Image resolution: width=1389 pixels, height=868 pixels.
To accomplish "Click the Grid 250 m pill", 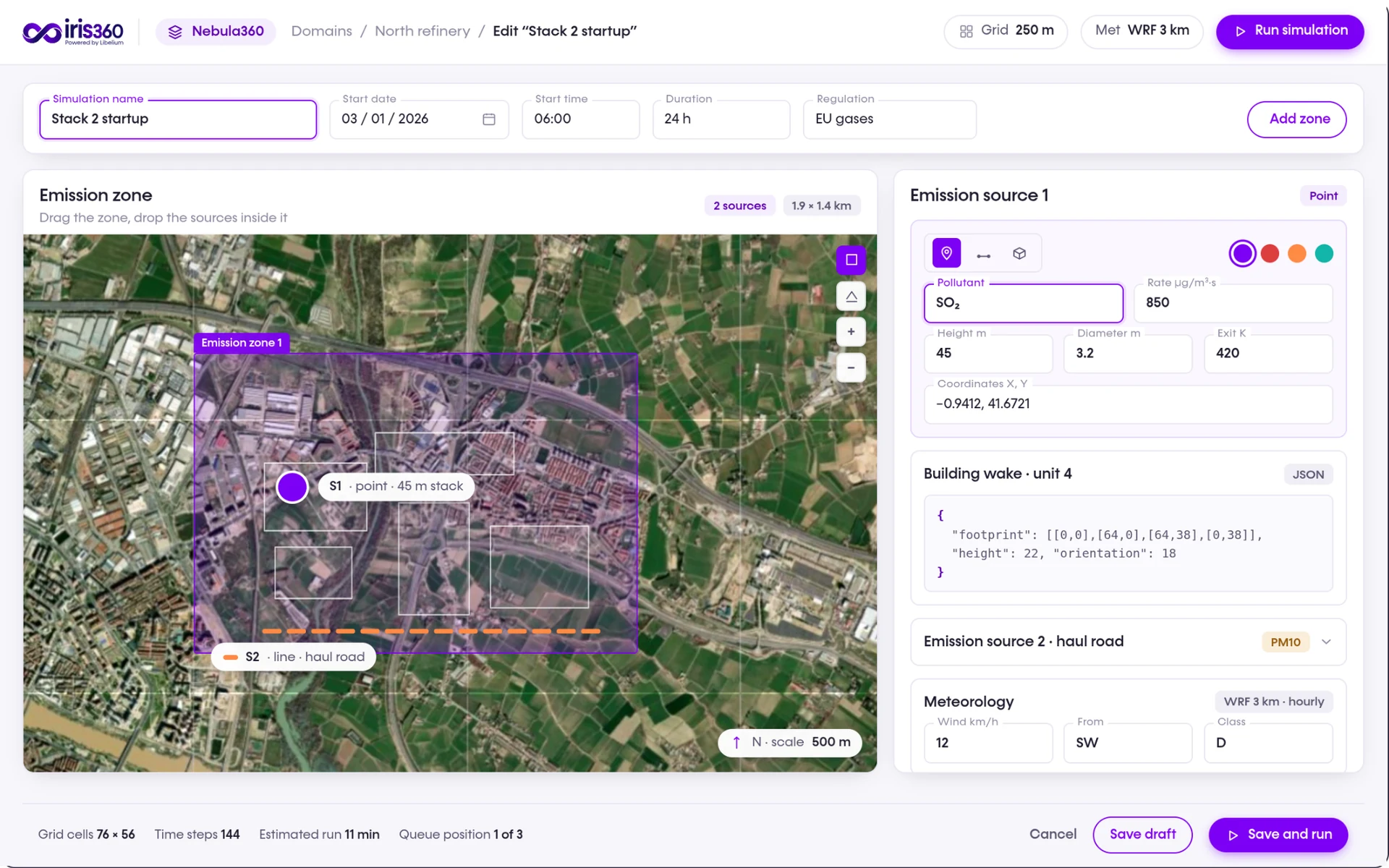I will [1006, 31].
